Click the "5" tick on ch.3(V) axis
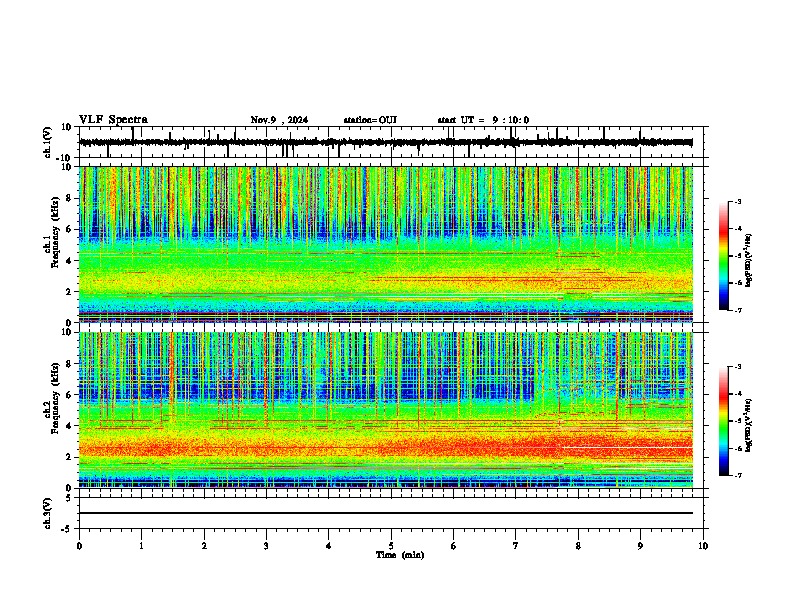 pyautogui.click(x=69, y=498)
